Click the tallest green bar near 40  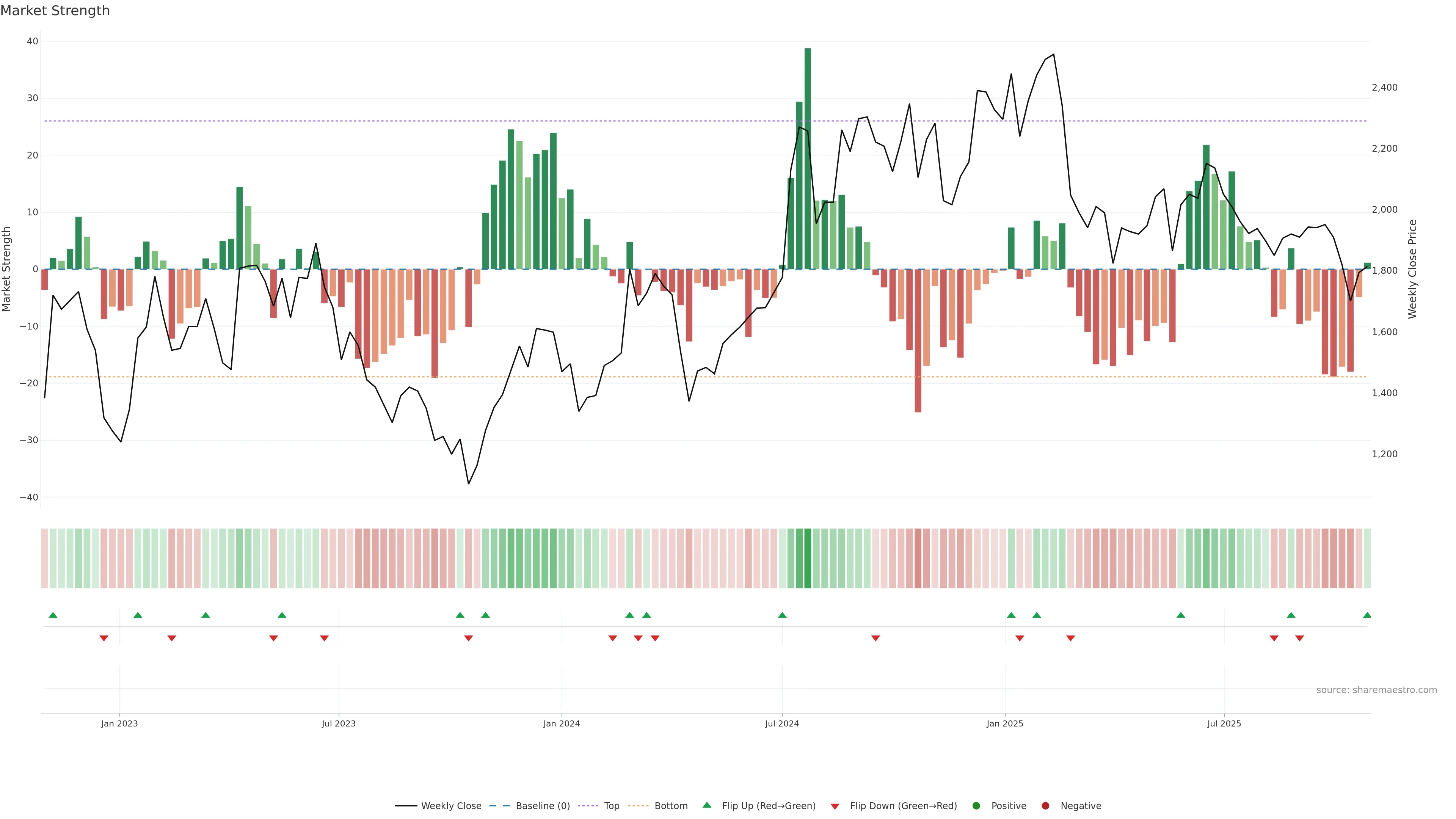point(808,158)
